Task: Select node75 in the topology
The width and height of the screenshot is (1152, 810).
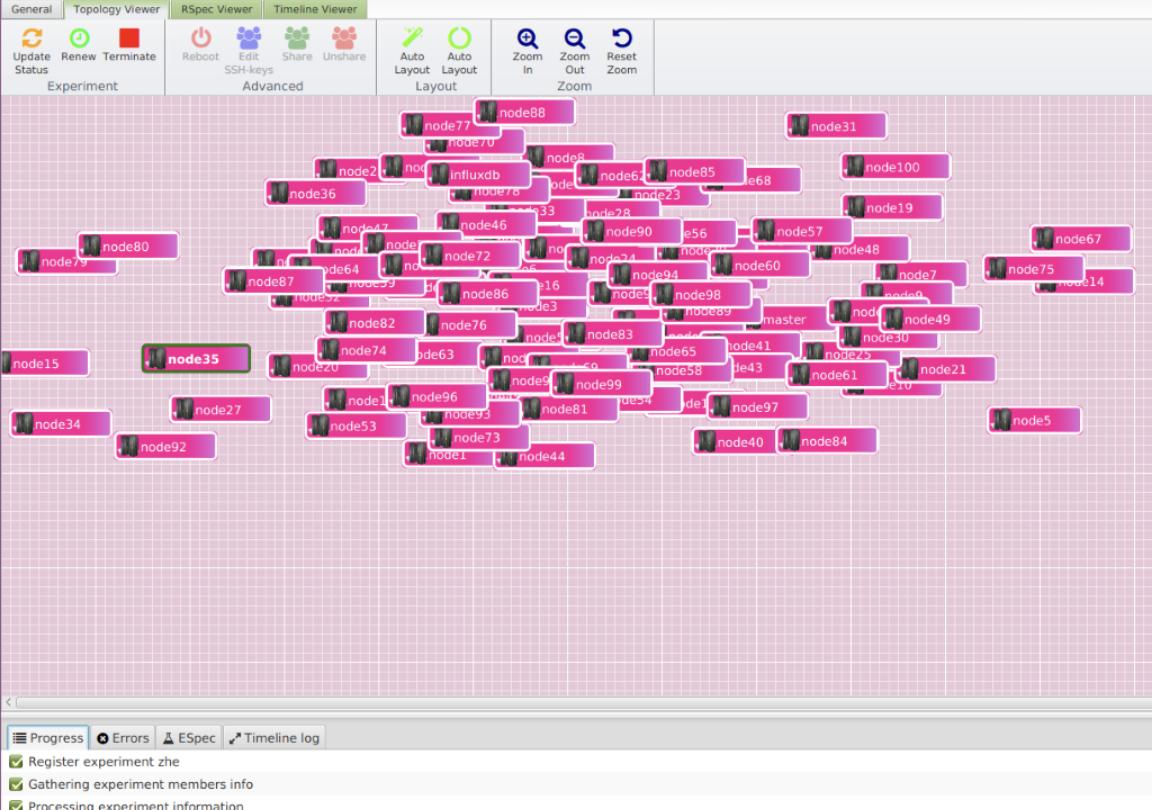Action: 1034,269
